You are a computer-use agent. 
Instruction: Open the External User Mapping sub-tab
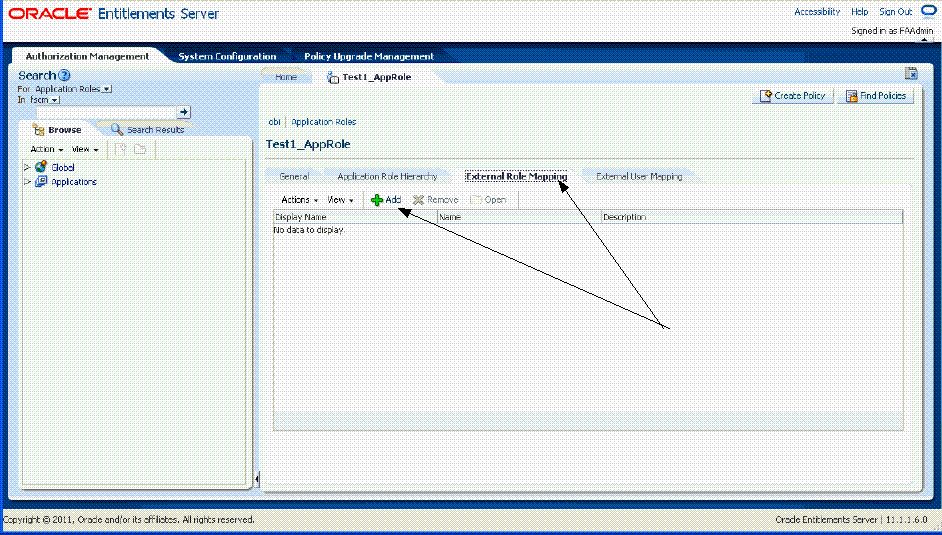639,177
